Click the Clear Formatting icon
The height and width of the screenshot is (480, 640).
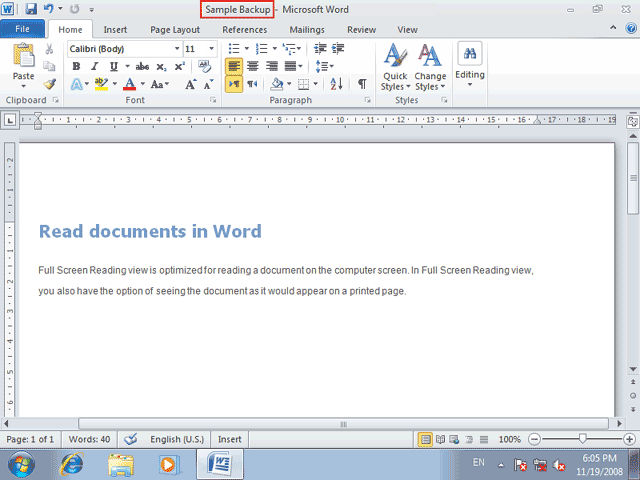pyautogui.click(x=204, y=67)
